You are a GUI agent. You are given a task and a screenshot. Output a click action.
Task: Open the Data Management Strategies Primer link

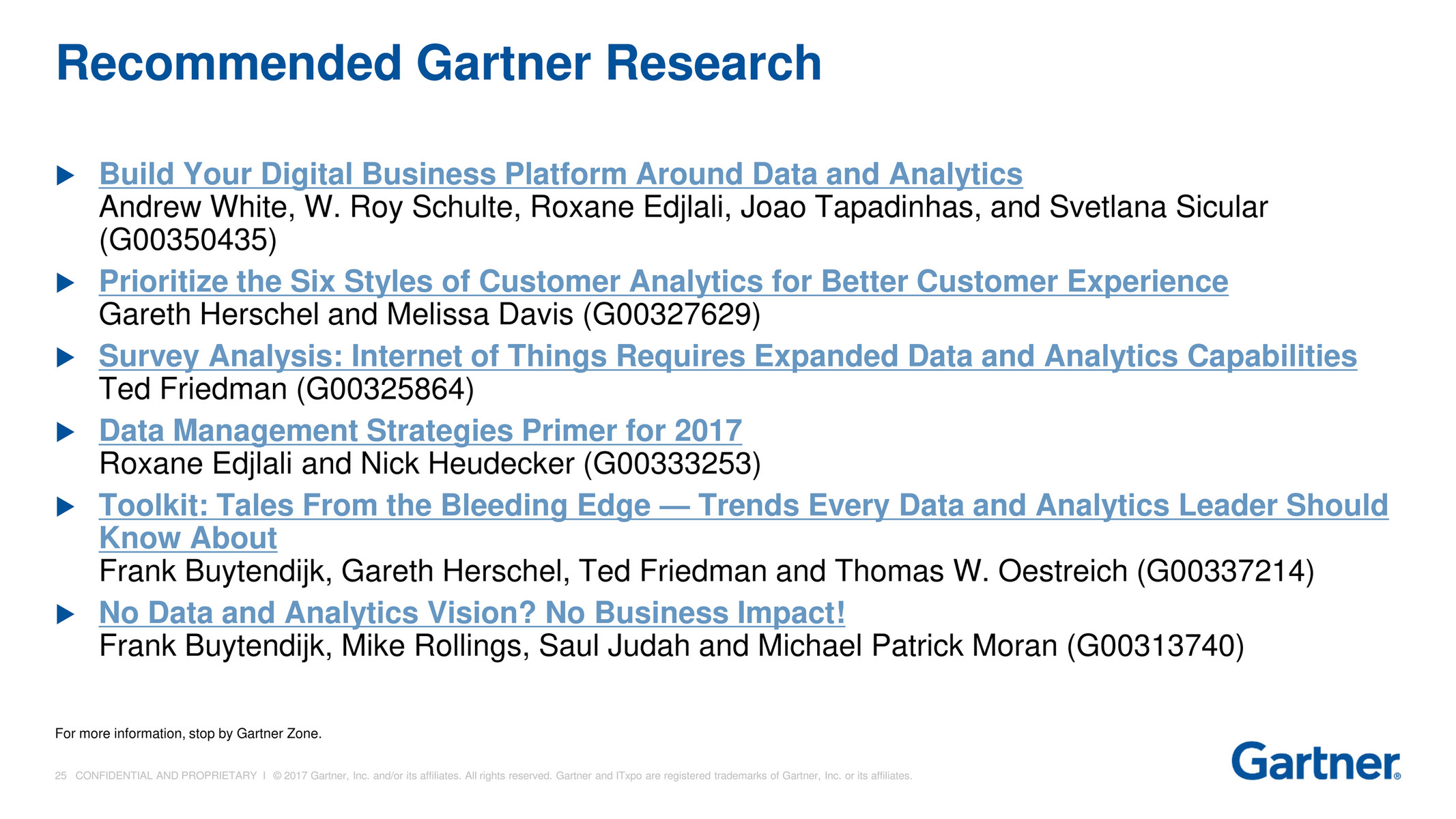[420, 431]
